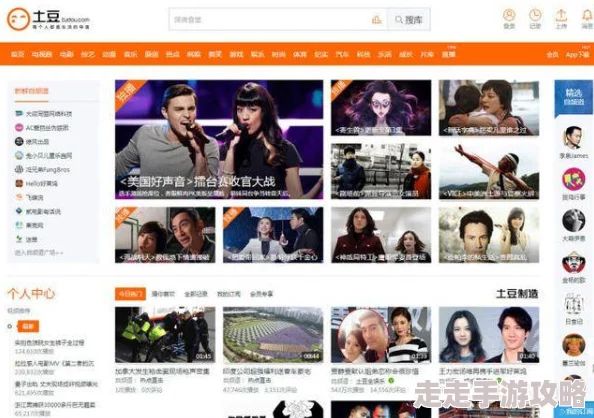Go to 首页 in the orange nav bar
The image size is (594, 418).
[17, 55]
